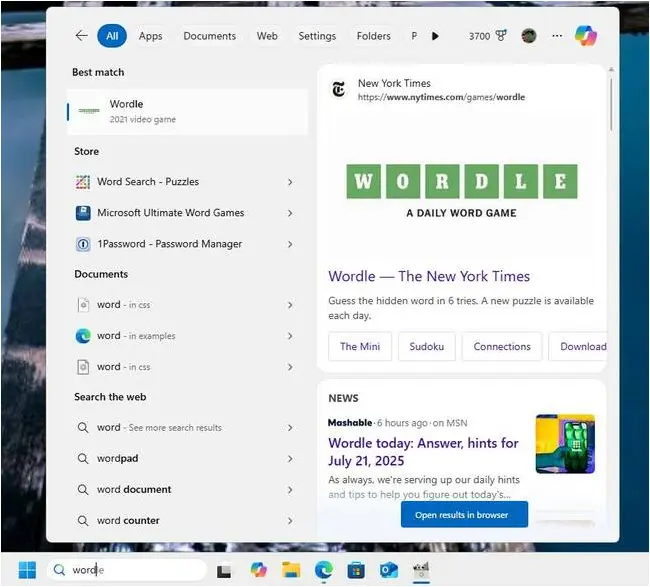Open Wordle today answer hints news headline
Viewport: 650px width, 587px height.
click(423, 452)
